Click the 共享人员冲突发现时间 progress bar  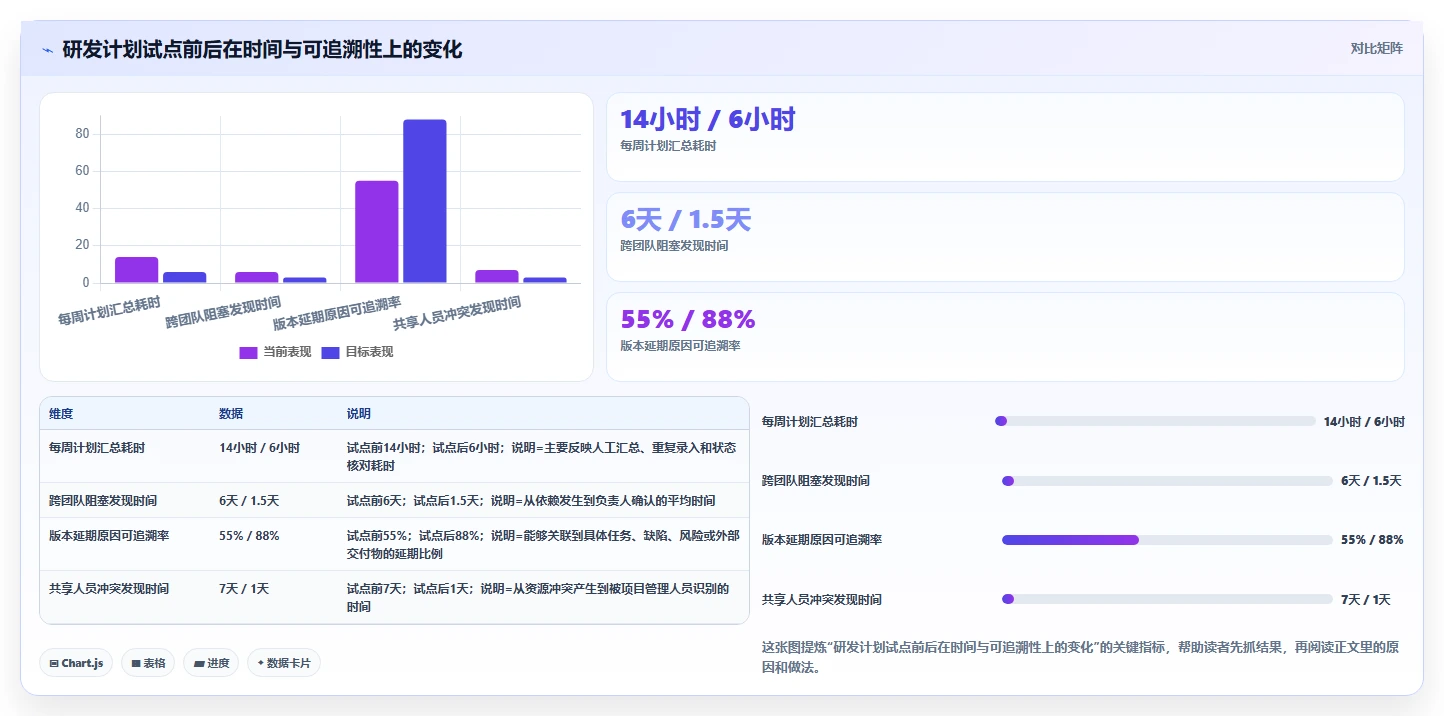1167,599
